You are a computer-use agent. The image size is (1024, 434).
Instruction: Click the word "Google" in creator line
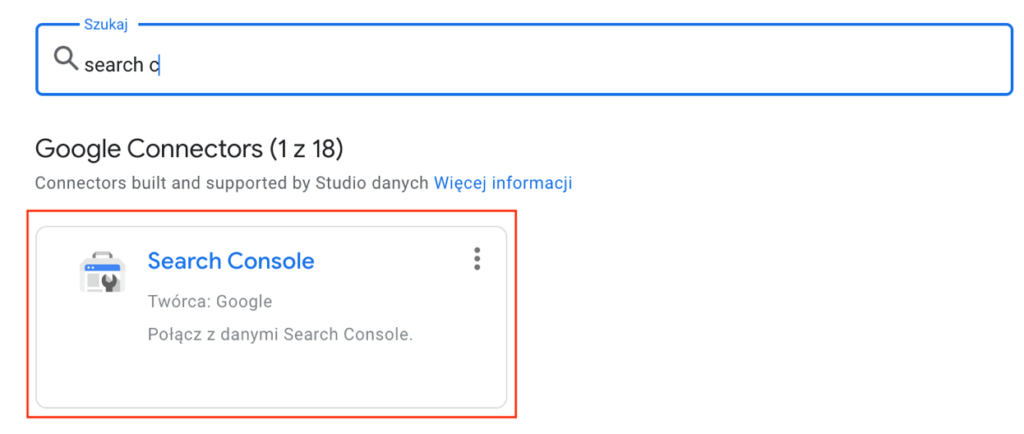click(x=244, y=301)
